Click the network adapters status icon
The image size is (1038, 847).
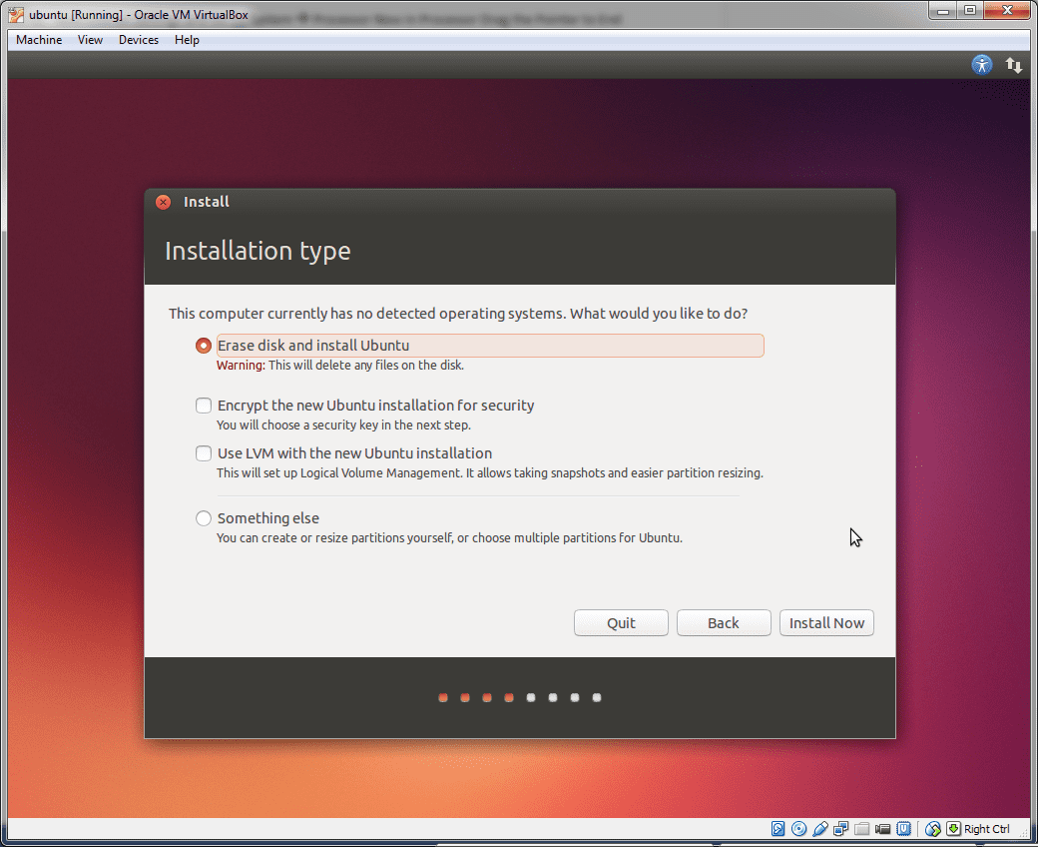841,828
